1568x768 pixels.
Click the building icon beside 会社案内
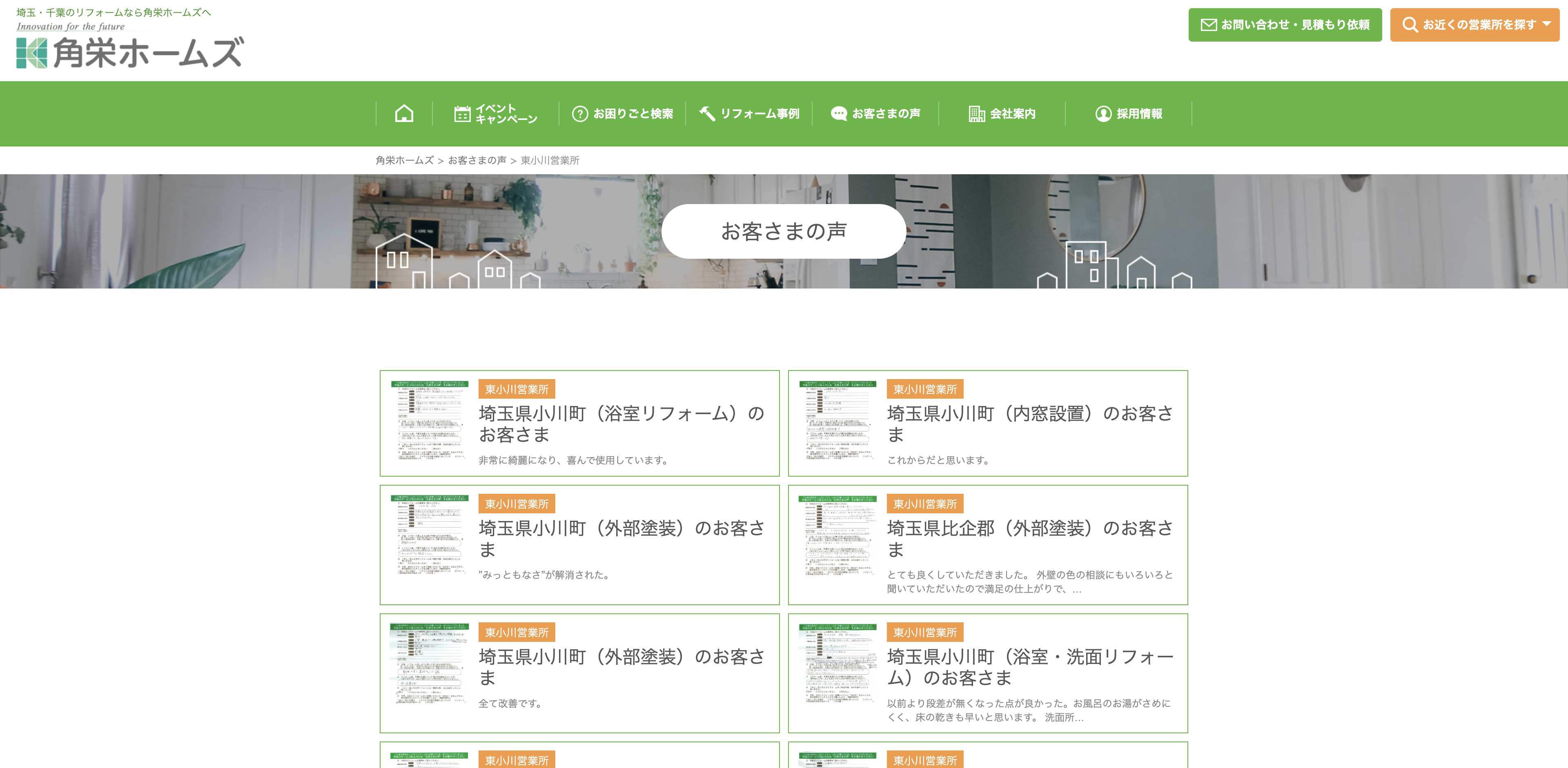coord(977,114)
